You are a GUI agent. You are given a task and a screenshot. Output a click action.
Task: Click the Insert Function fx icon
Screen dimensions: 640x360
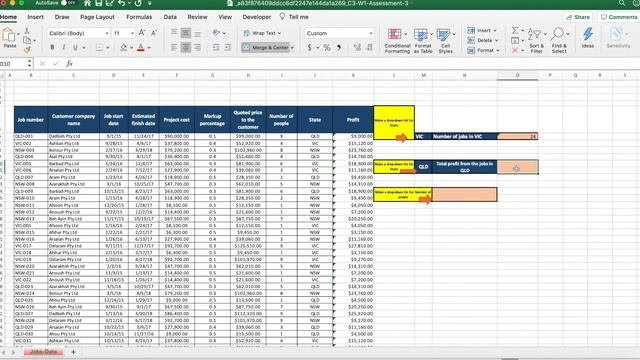pyautogui.click(x=69, y=63)
